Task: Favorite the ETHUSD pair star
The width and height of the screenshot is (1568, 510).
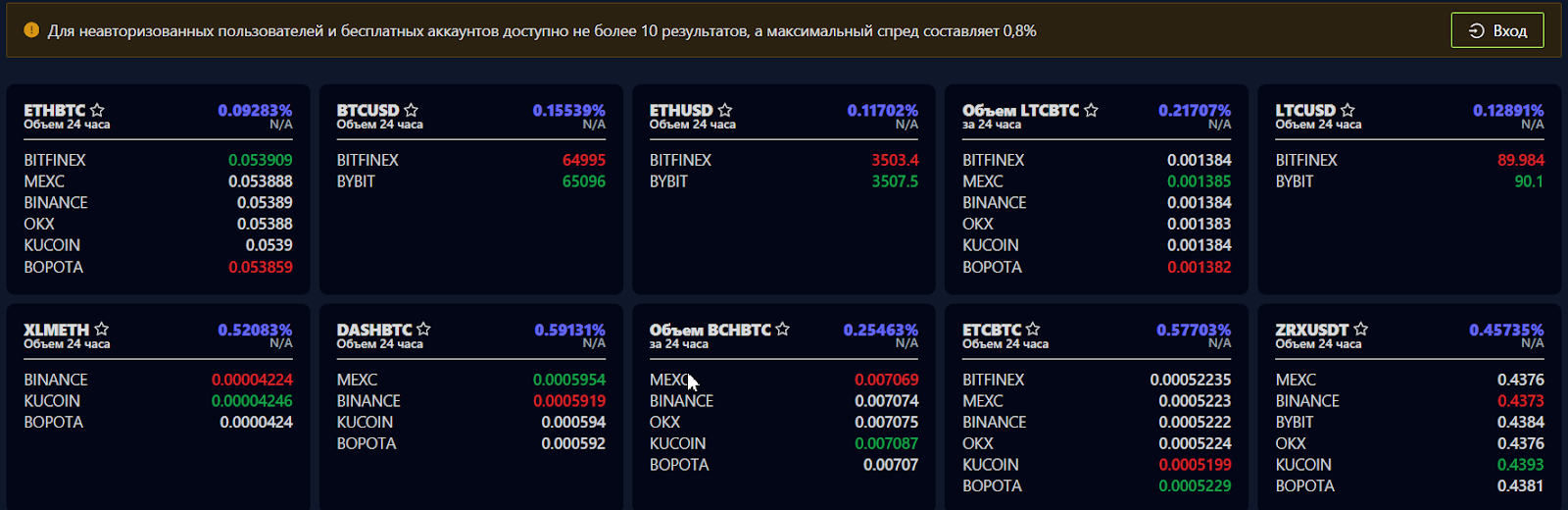Action: (724, 110)
